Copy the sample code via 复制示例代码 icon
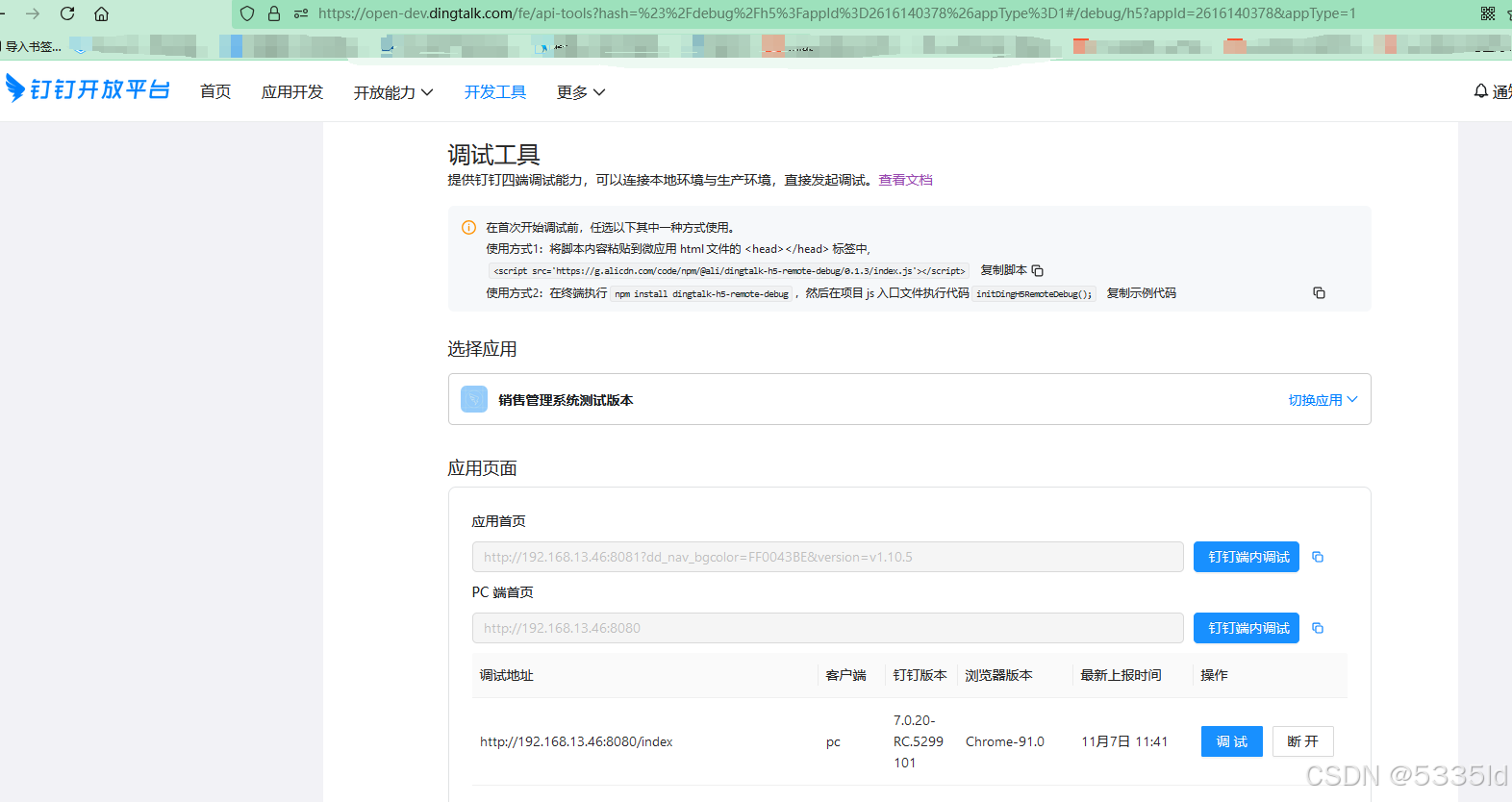This screenshot has height=802, width=1512. click(1319, 293)
